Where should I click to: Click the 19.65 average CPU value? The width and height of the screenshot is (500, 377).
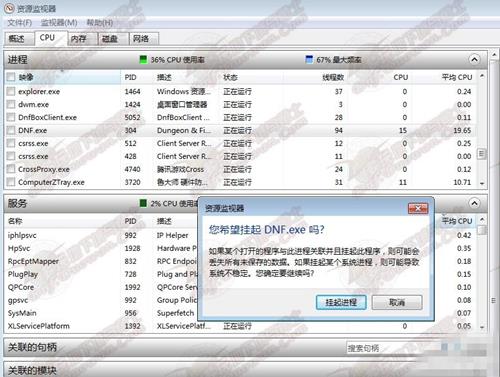[462, 130]
